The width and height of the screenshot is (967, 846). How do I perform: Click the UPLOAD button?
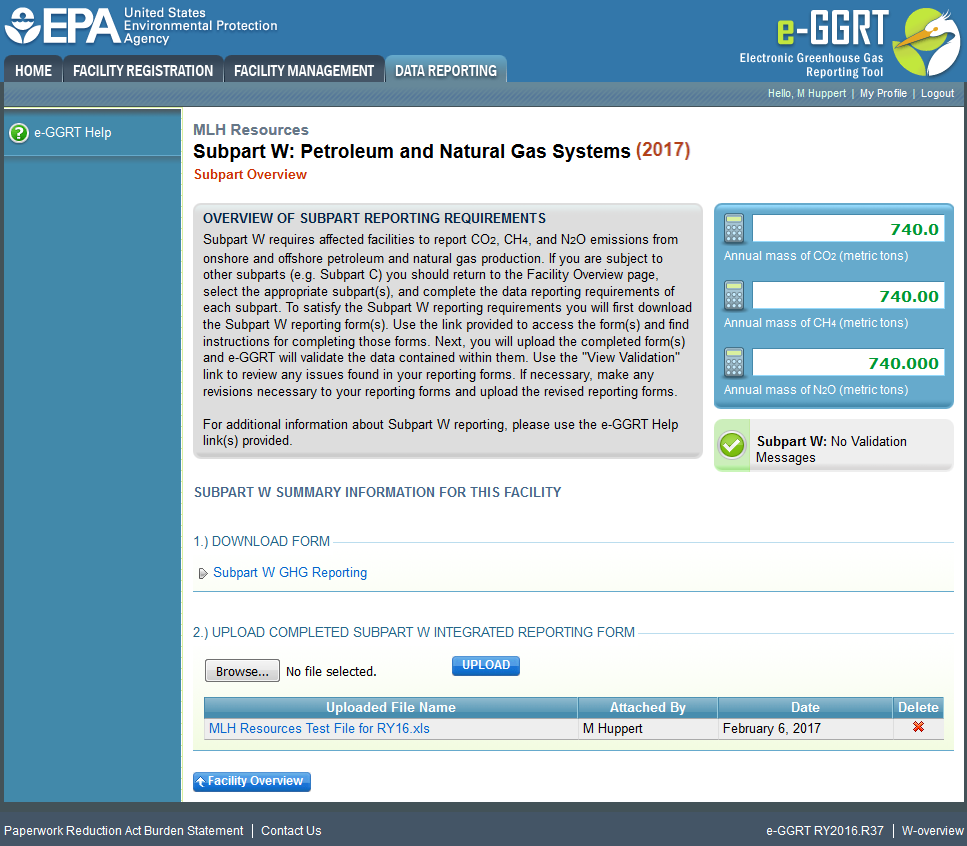(486, 665)
